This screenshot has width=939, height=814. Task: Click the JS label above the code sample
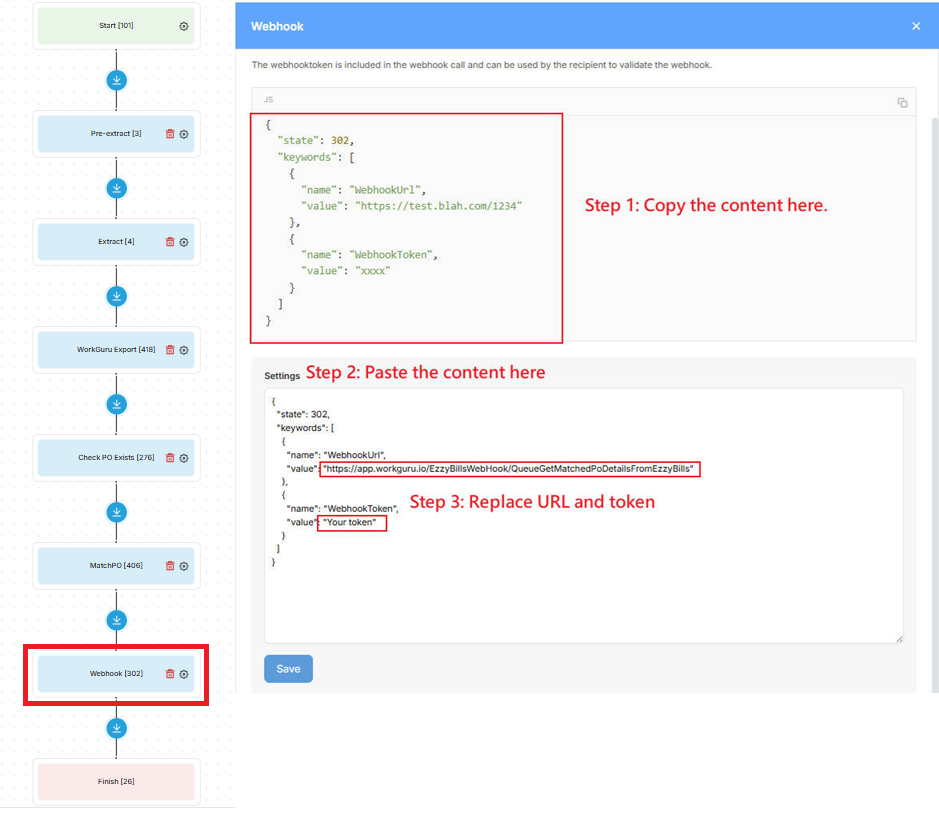click(268, 99)
